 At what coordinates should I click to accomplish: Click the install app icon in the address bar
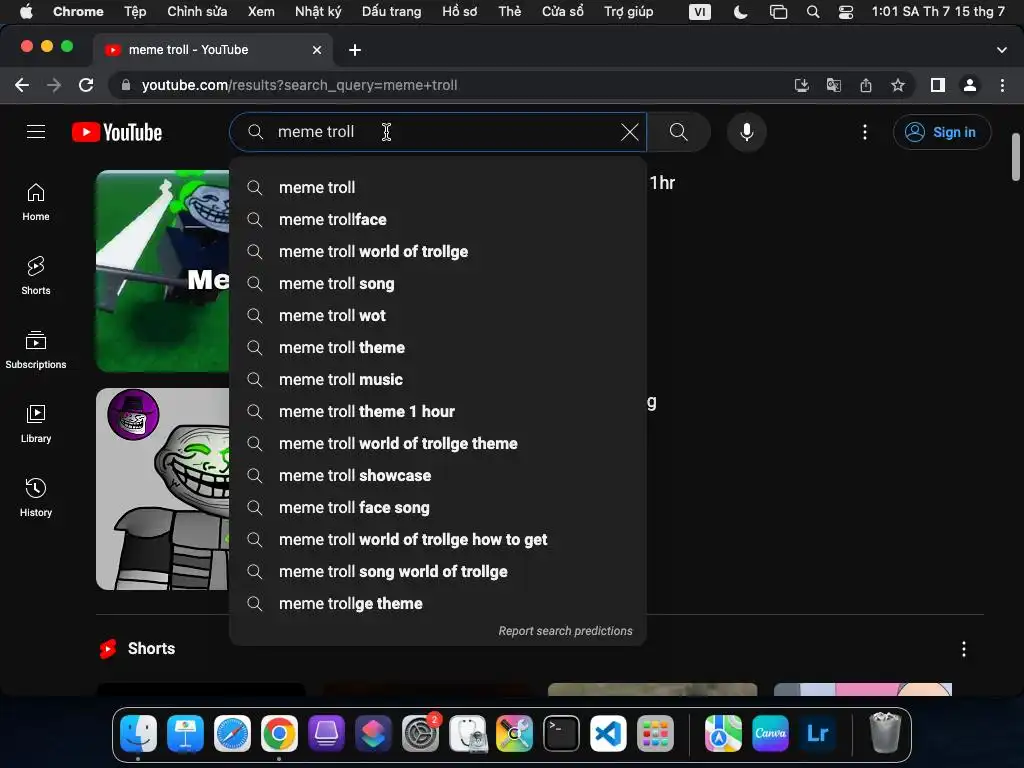801,85
